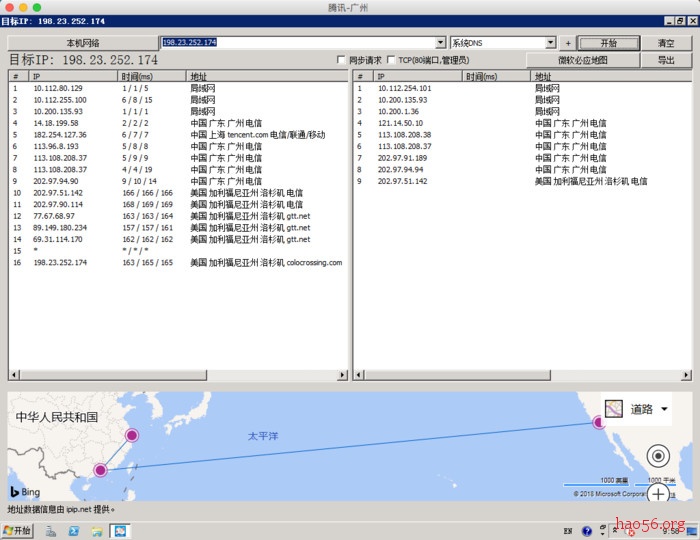Click left table scrollbar left arrow
Viewport: 700px width, 540px height.
[x=14, y=375]
